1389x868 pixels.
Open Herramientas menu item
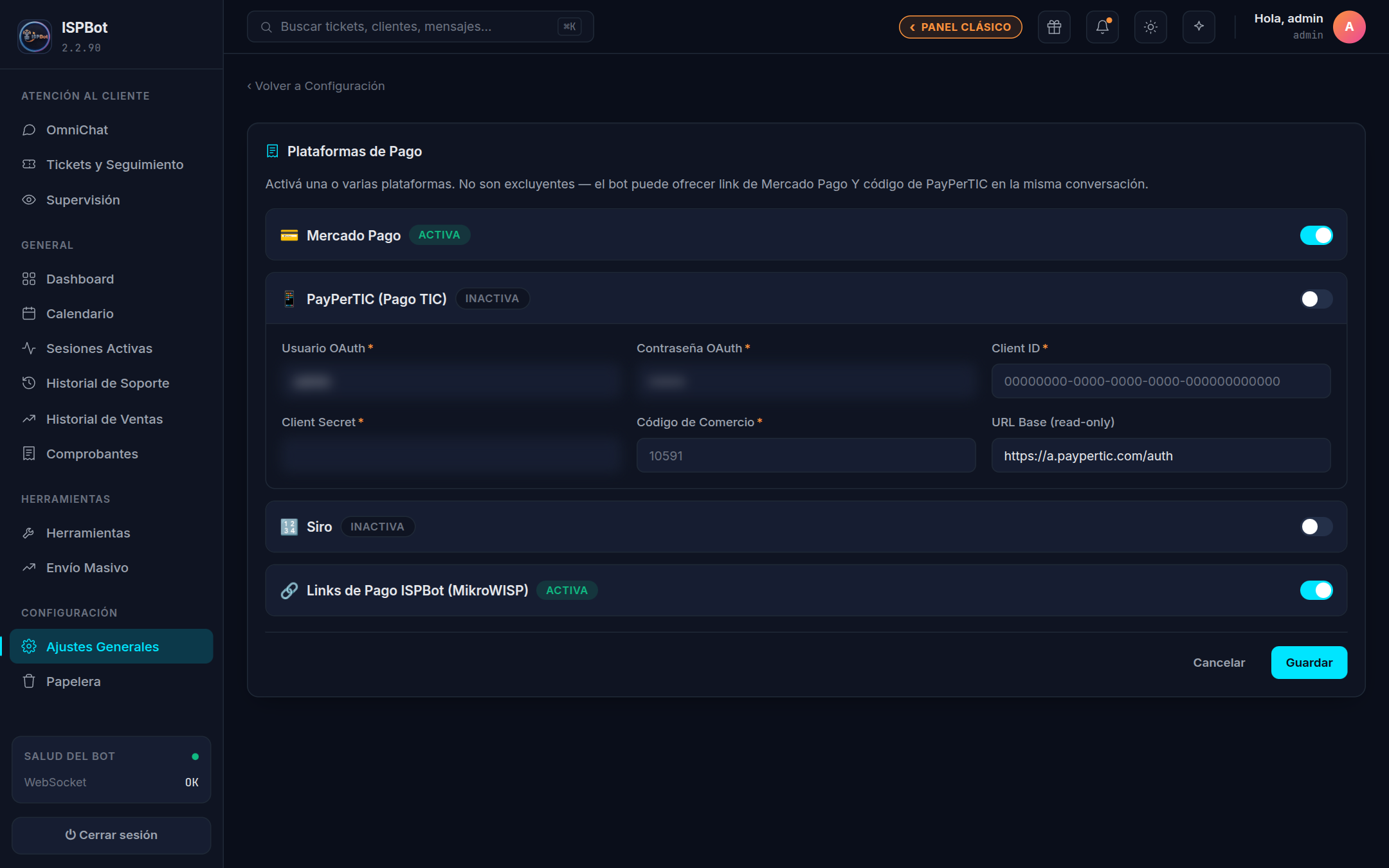pos(111,533)
